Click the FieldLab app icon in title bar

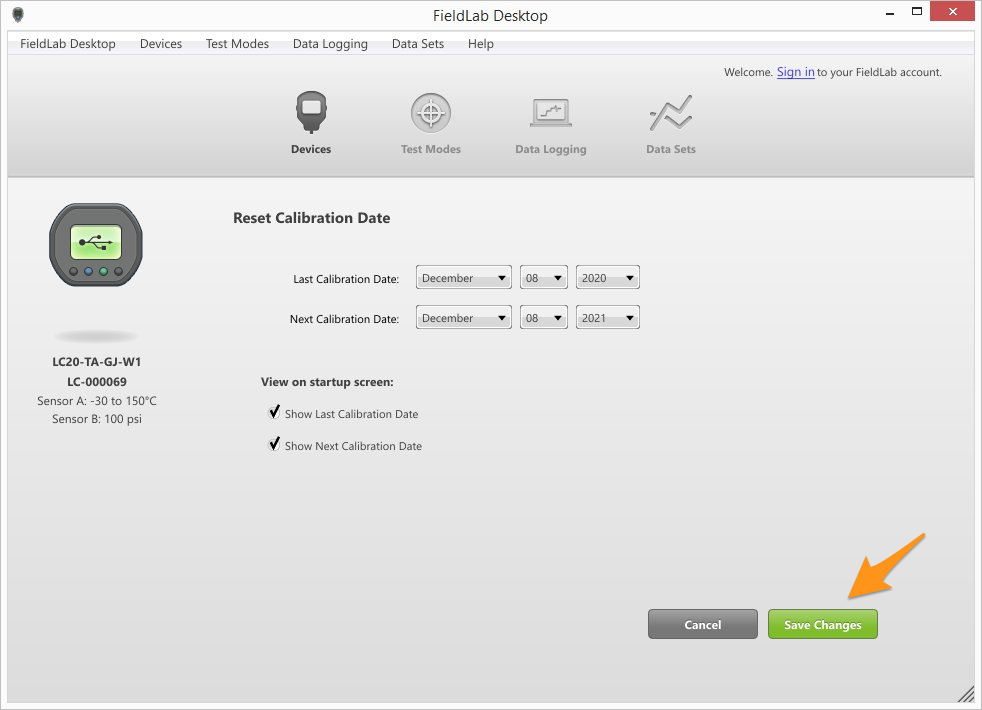[18, 14]
